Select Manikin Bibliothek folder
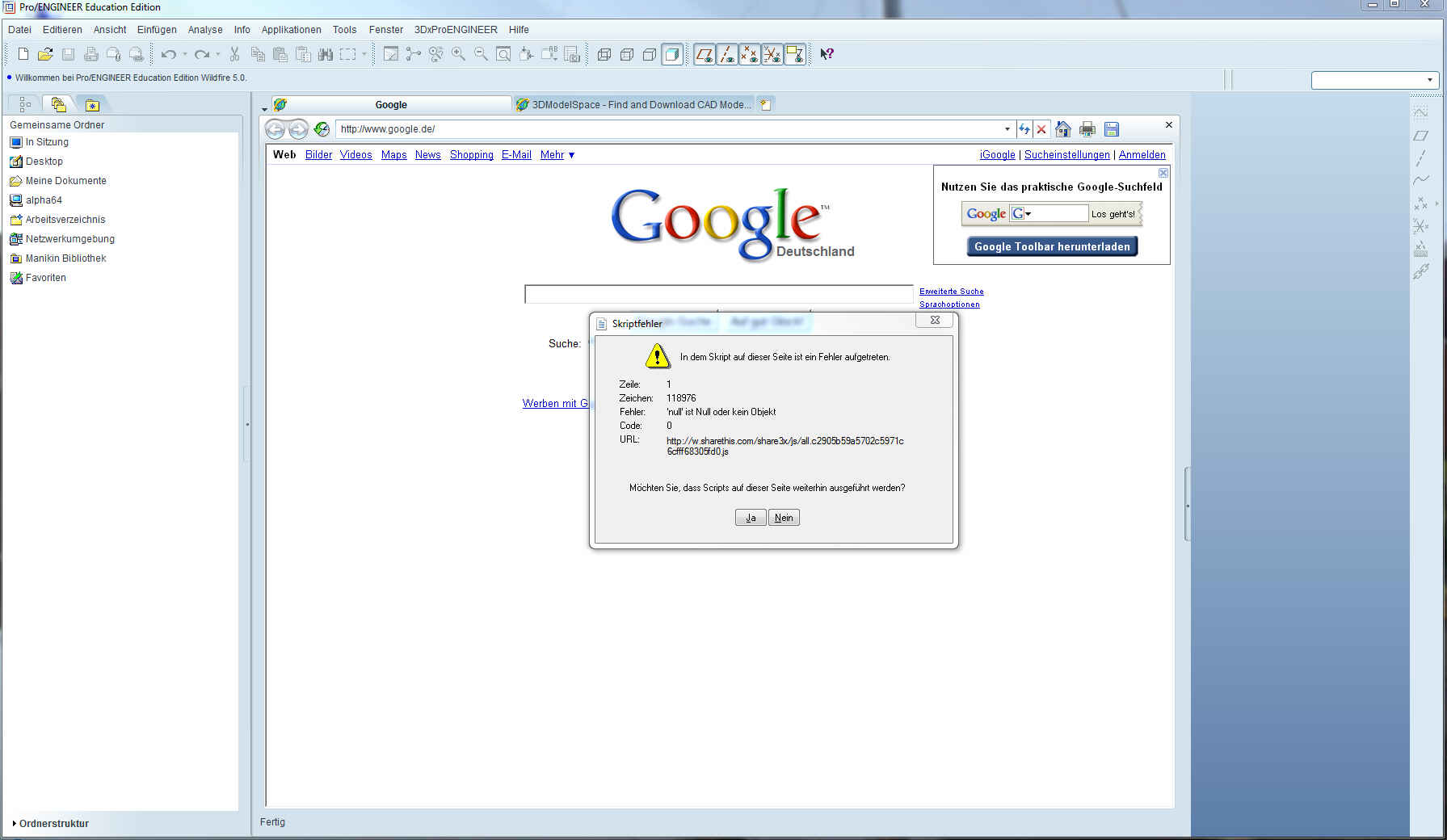Image resolution: width=1447 pixels, height=840 pixels. (65, 258)
